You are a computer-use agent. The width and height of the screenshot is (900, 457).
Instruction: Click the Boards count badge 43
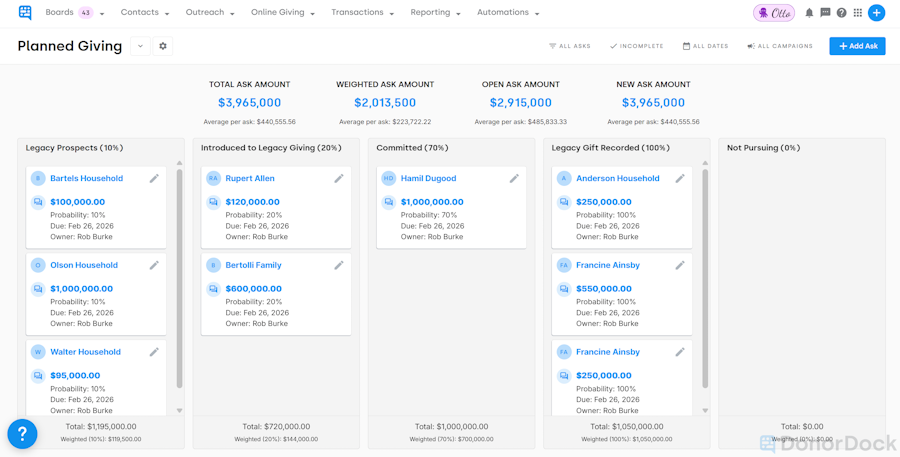[x=86, y=13]
